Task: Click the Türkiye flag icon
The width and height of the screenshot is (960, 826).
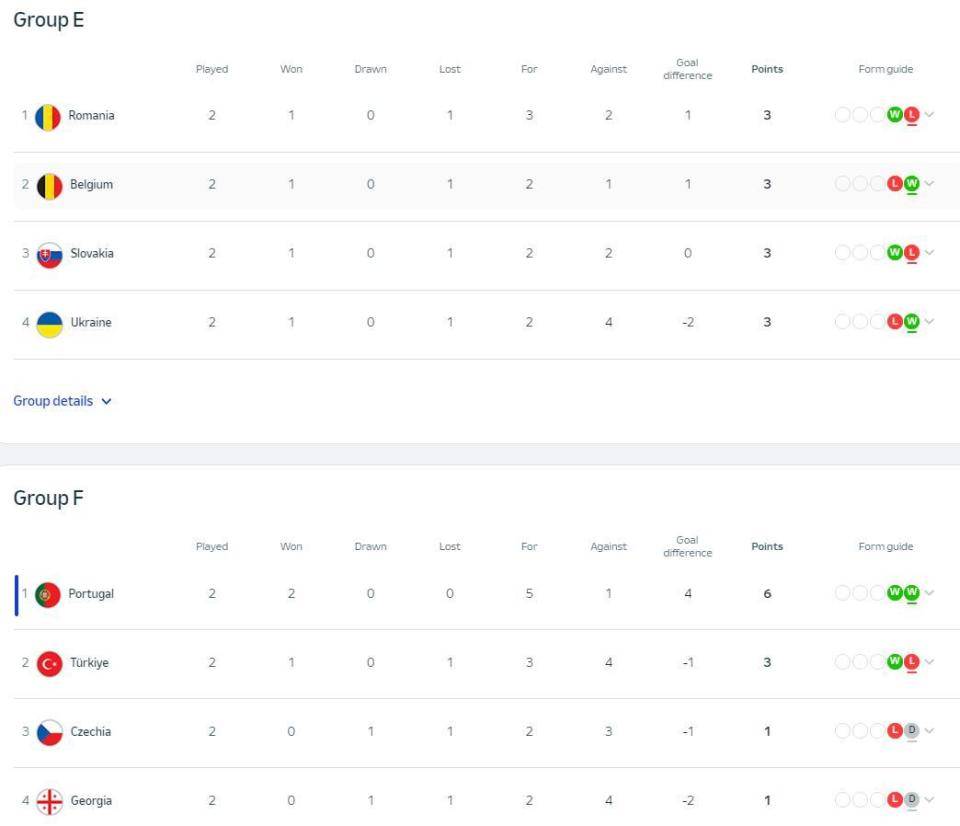Action: click(x=50, y=664)
